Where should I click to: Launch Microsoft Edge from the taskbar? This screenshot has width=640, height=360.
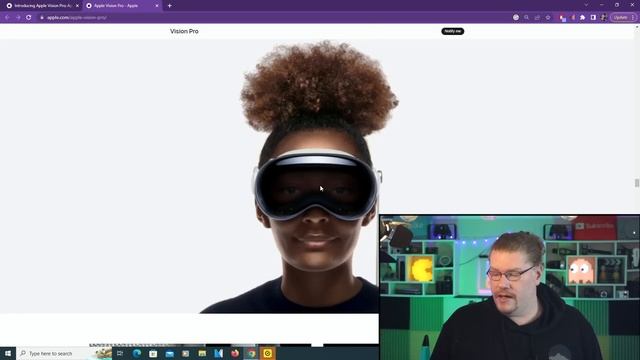[x=137, y=353]
